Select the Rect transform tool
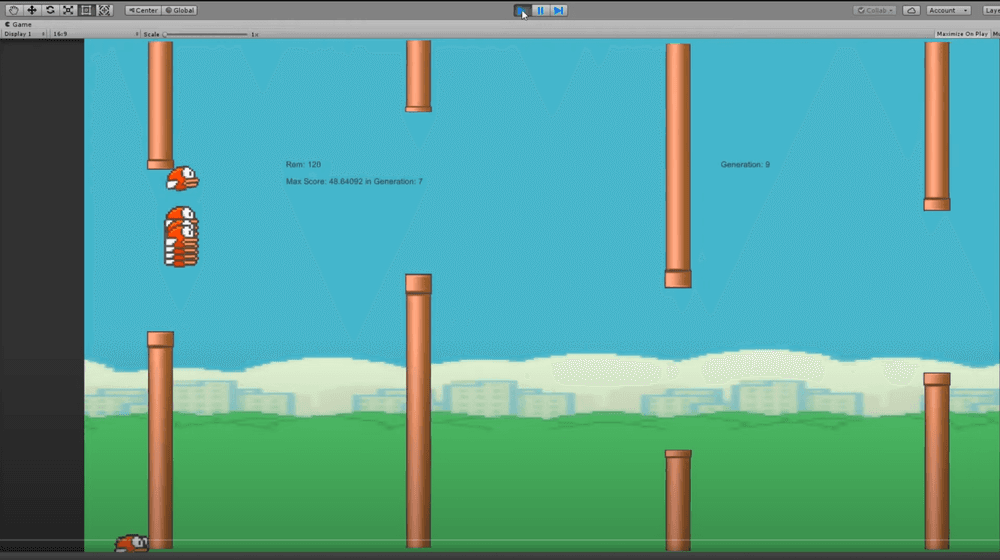 (x=86, y=10)
